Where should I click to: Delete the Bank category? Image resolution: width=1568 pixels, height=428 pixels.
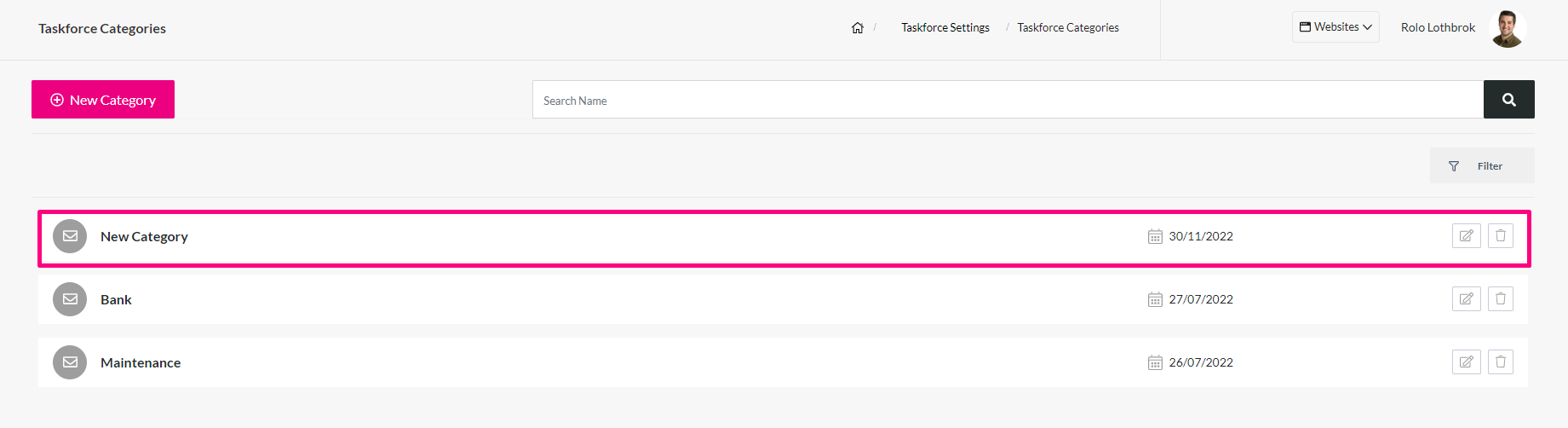tap(1501, 299)
